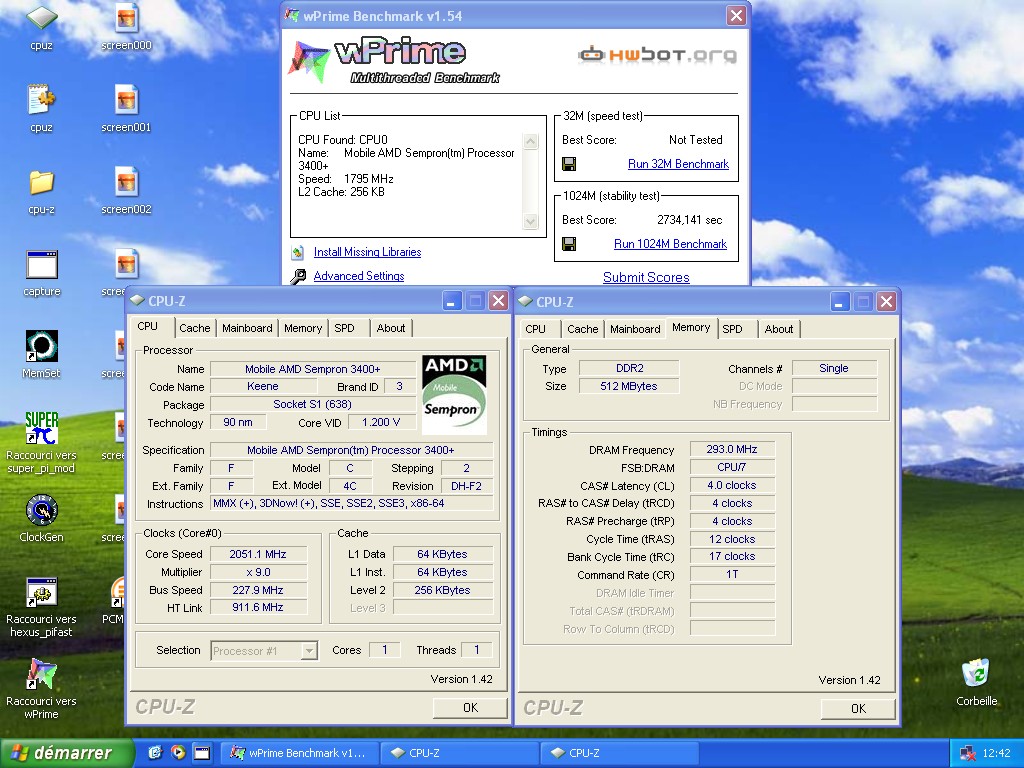Select first CPU-Z taskbar button
The width and height of the screenshot is (1024, 768).
point(459,753)
